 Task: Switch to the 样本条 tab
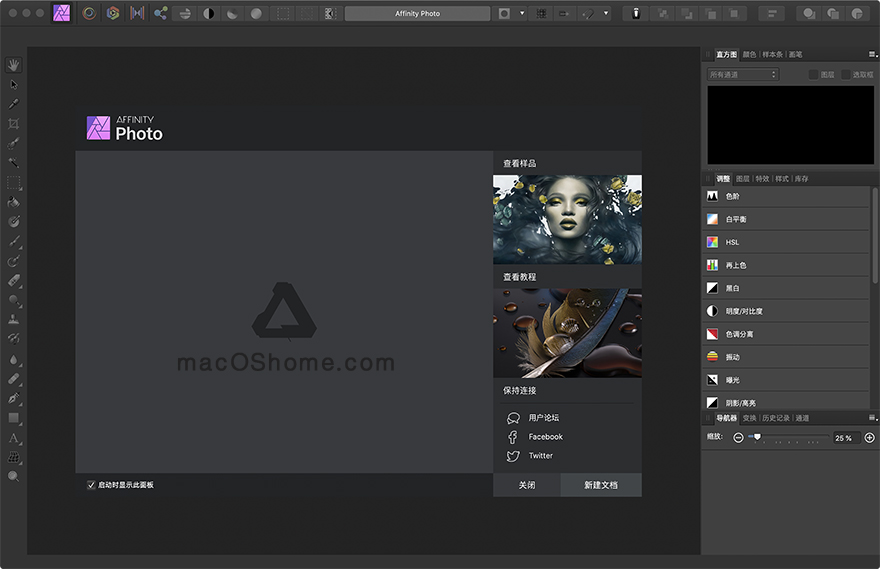773,54
